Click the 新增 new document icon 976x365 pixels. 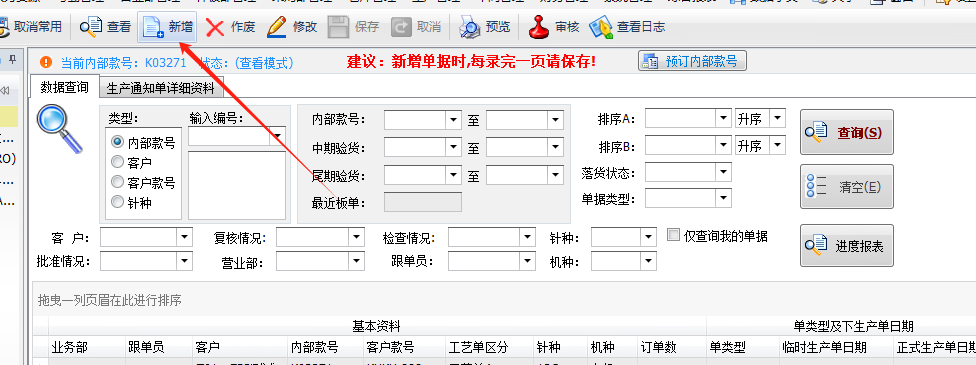(x=153, y=27)
